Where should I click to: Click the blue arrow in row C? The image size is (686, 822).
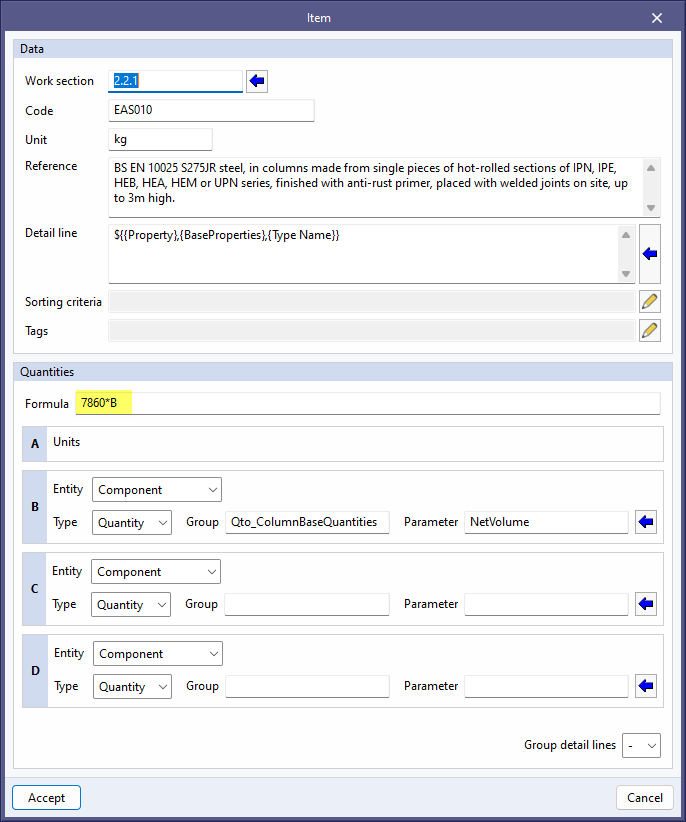646,604
